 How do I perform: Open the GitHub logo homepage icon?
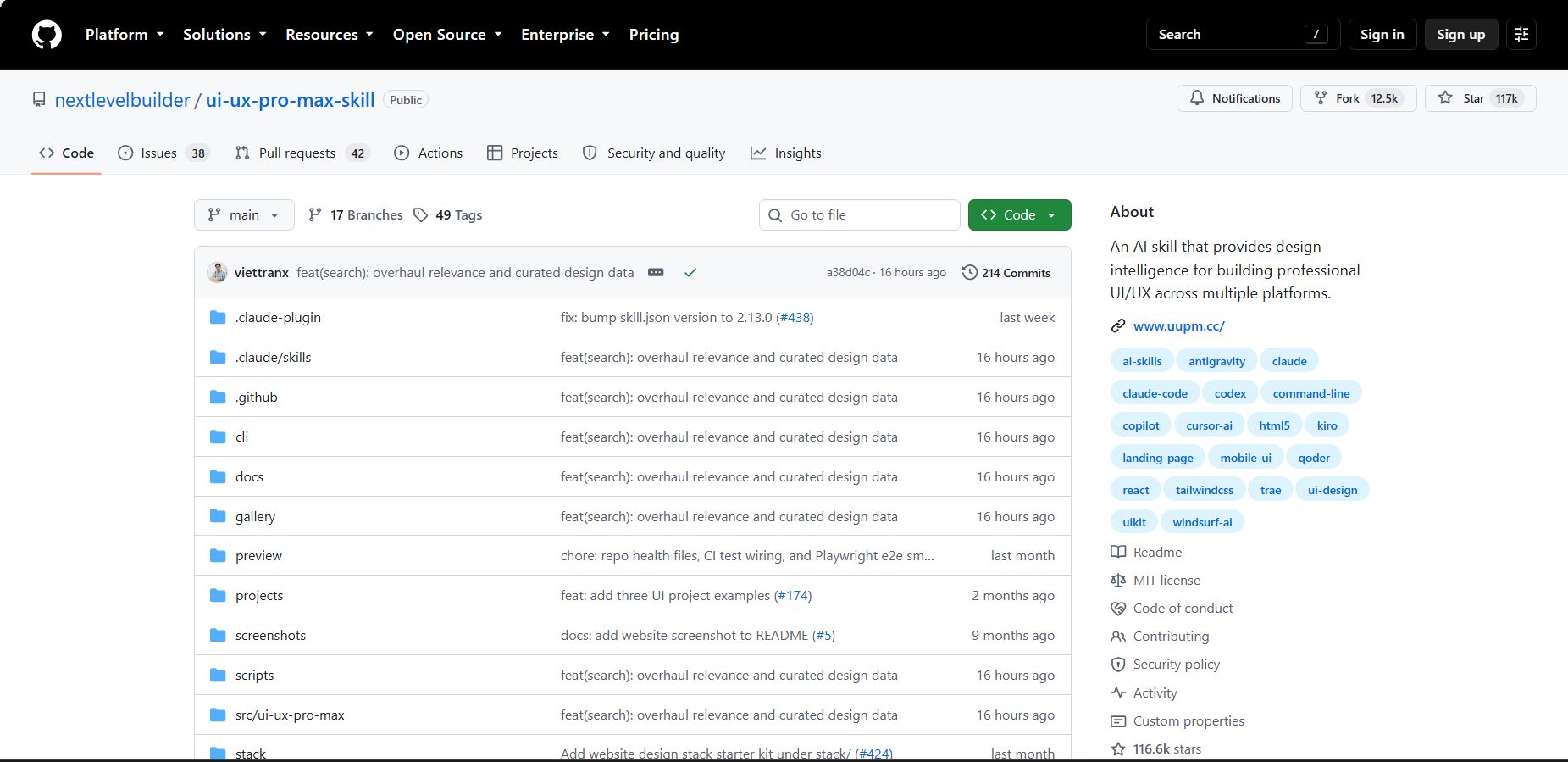tap(47, 35)
